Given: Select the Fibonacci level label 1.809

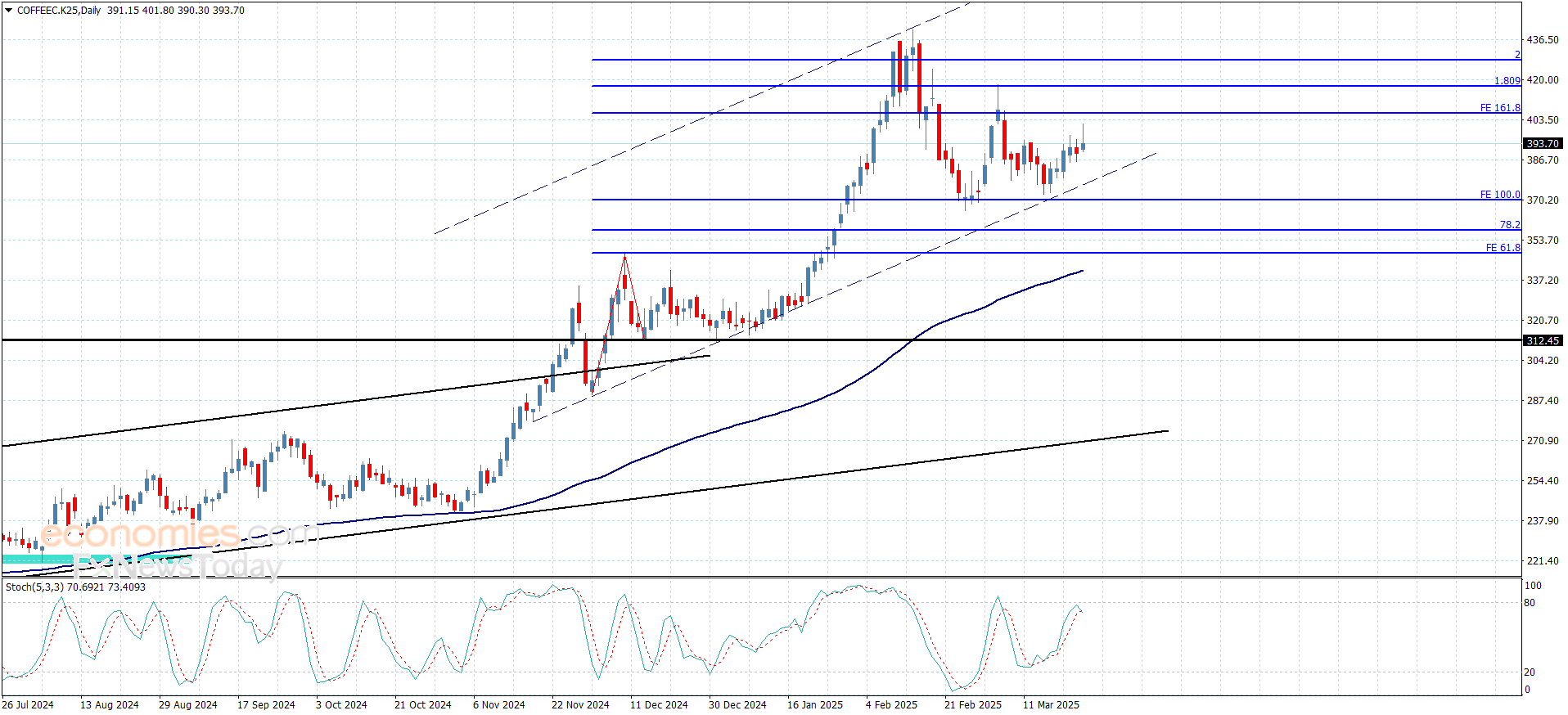Looking at the screenshot, I should click(1507, 81).
